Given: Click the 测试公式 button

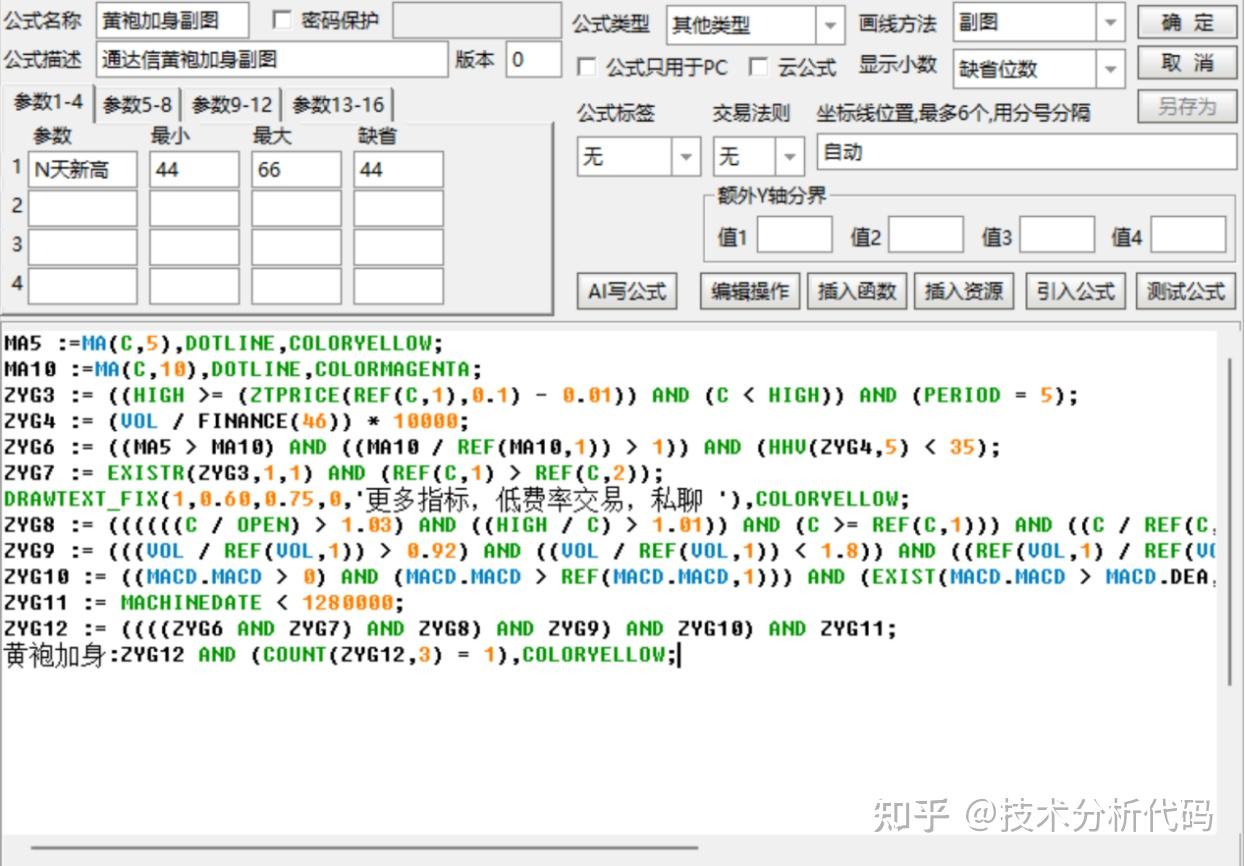Looking at the screenshot, I should (x=1186, y=291).
